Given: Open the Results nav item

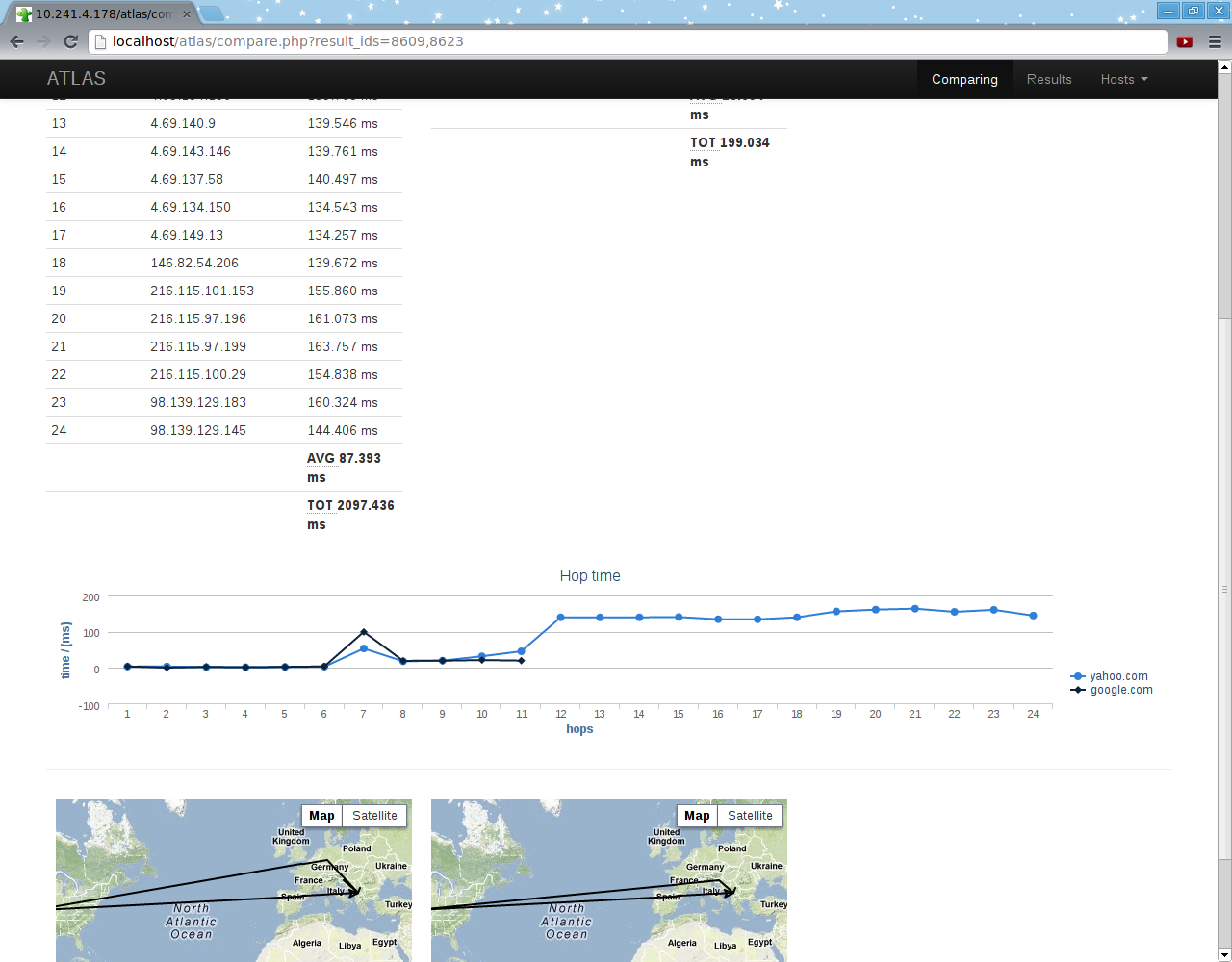Looking at the screenshot, I should tap(1049, 79).
